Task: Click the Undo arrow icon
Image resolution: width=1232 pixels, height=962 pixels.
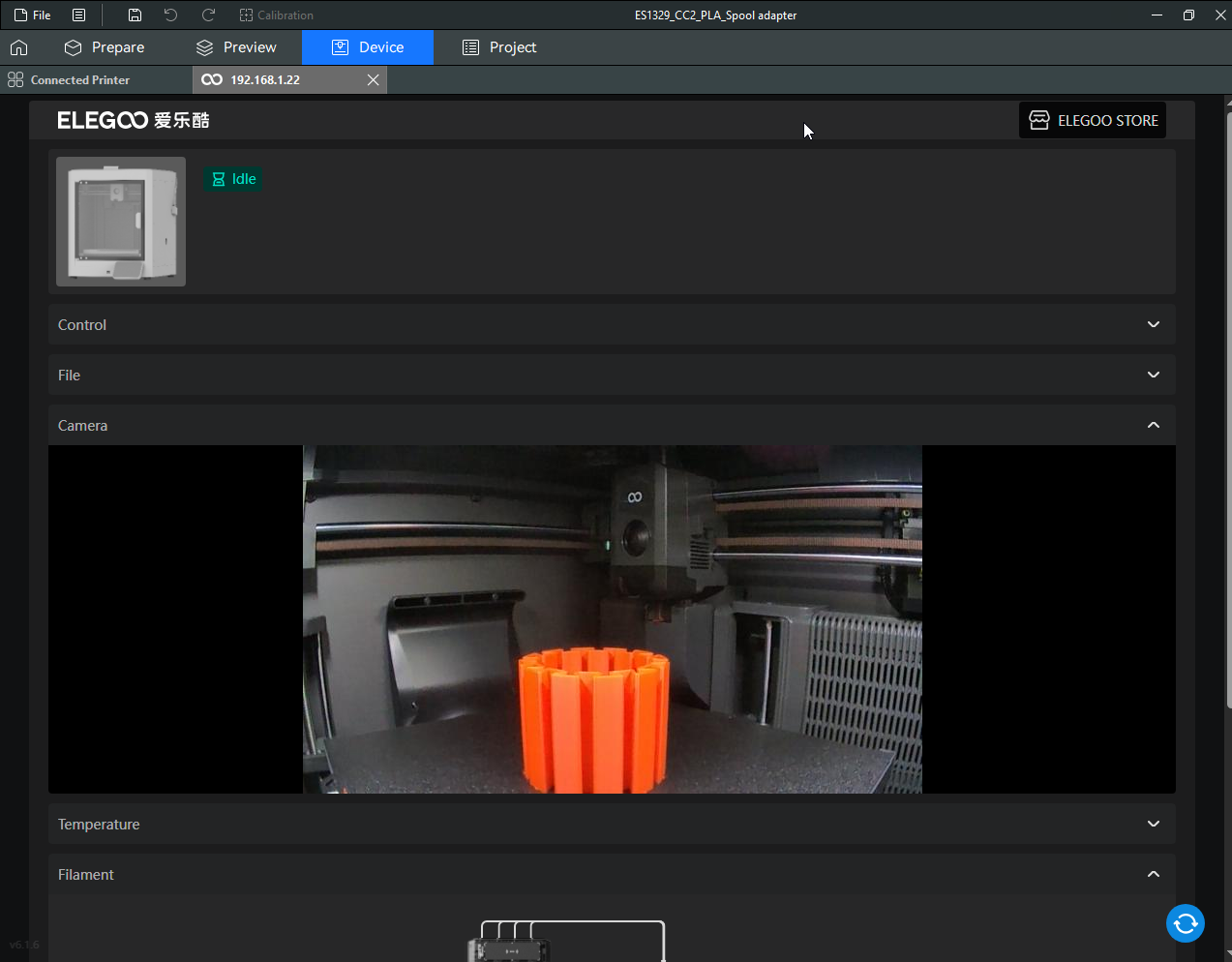Action: pos(171,15)
